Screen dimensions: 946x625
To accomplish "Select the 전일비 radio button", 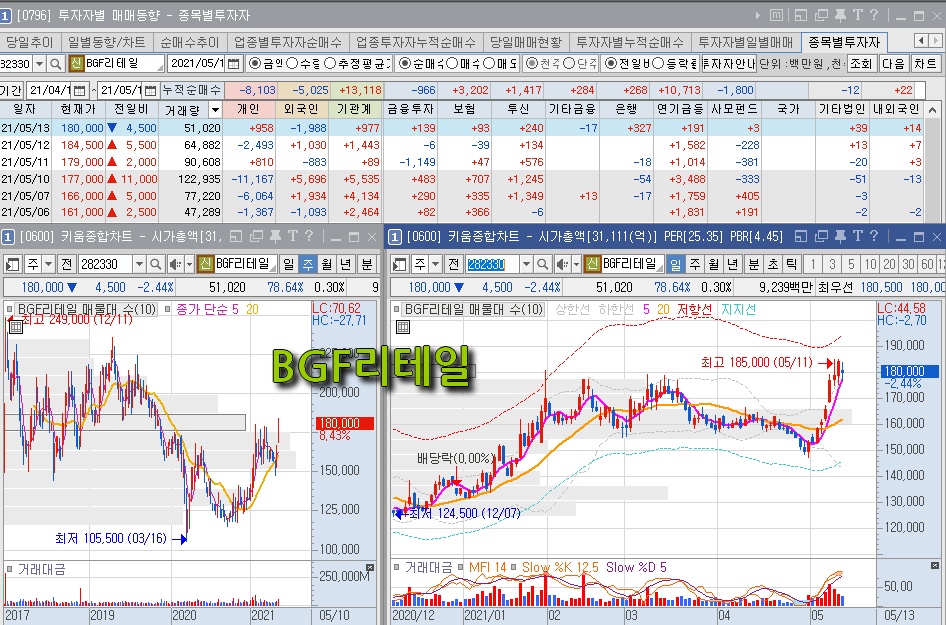I will [x=611, y=63].
